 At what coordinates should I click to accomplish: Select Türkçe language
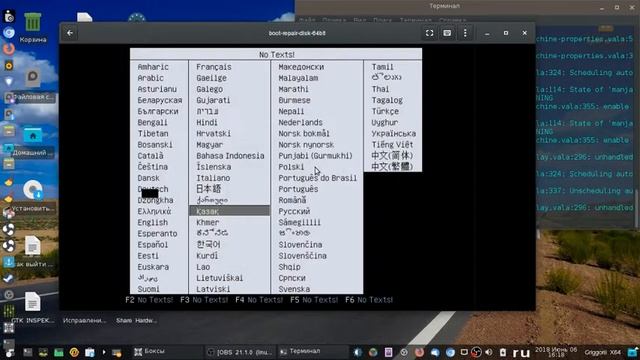click(385, 111)
